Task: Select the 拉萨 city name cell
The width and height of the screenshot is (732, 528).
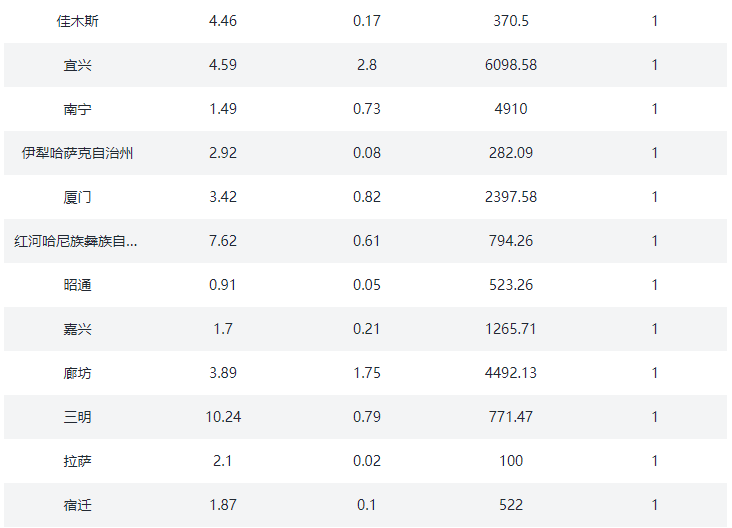Action: (x=77, y=461)
